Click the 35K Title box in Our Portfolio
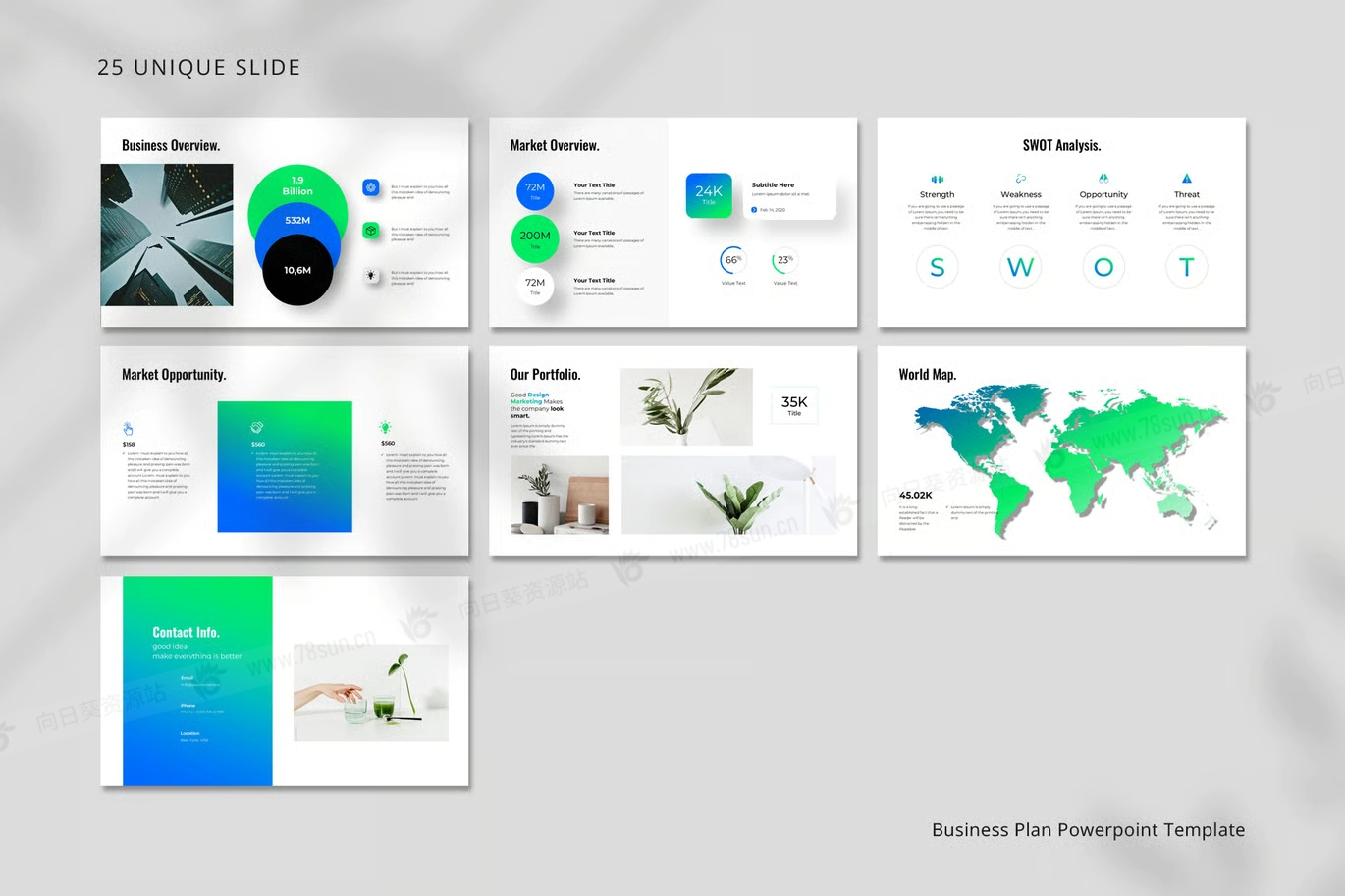This screenshot has width=1345, height=896. [794, 404]
